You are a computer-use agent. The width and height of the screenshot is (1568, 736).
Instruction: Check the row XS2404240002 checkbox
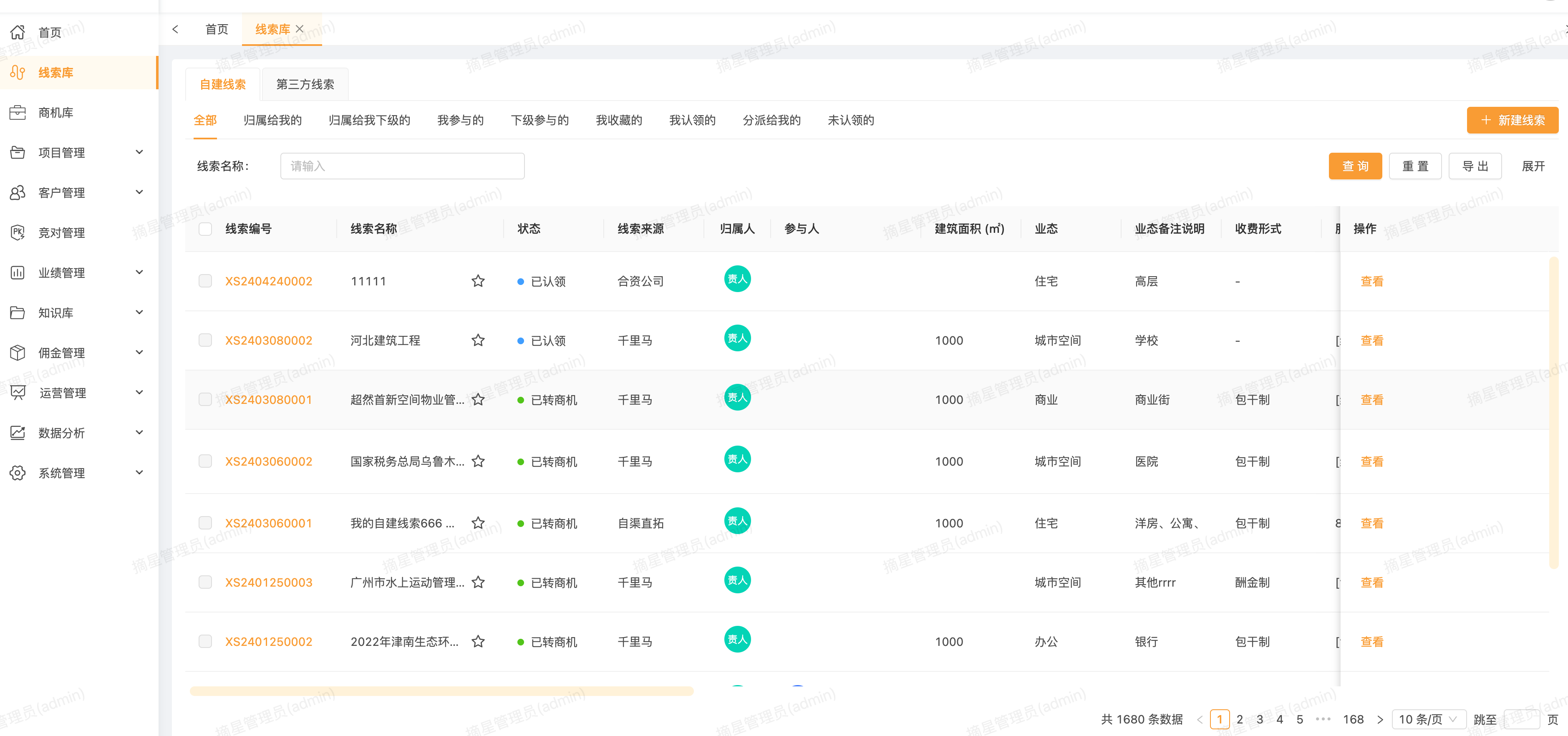[x=205, y=281]
